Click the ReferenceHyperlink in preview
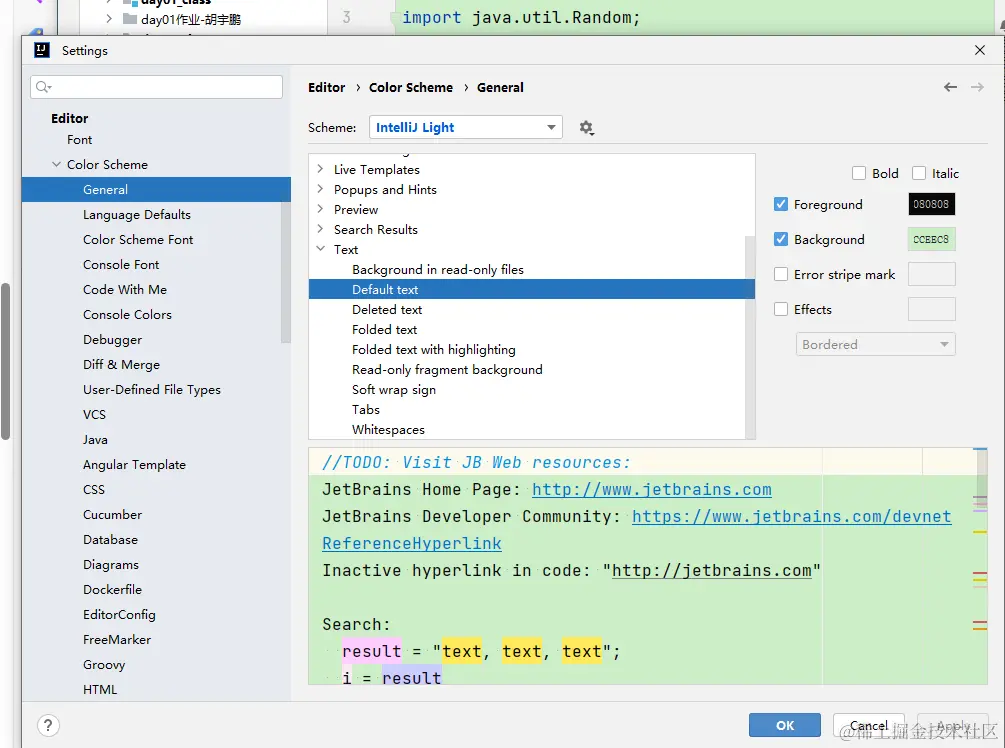Screen dimensions: 1005x748 pos(411,544)
